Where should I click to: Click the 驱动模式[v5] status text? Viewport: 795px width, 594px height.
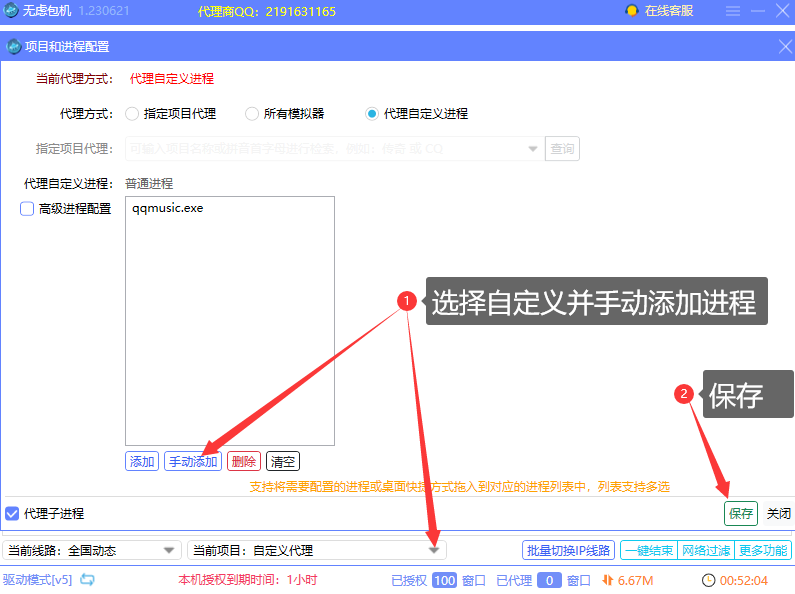(x=38, y=579)
